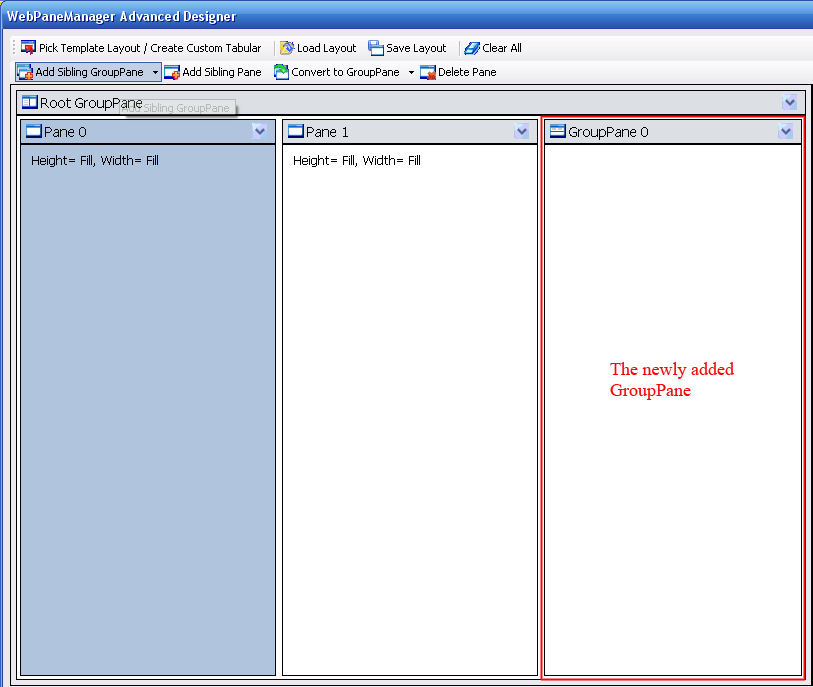Screen dimensions: 813x687
Task: Expand the Pane 1 chevron menu
Action: coord(522,132)
